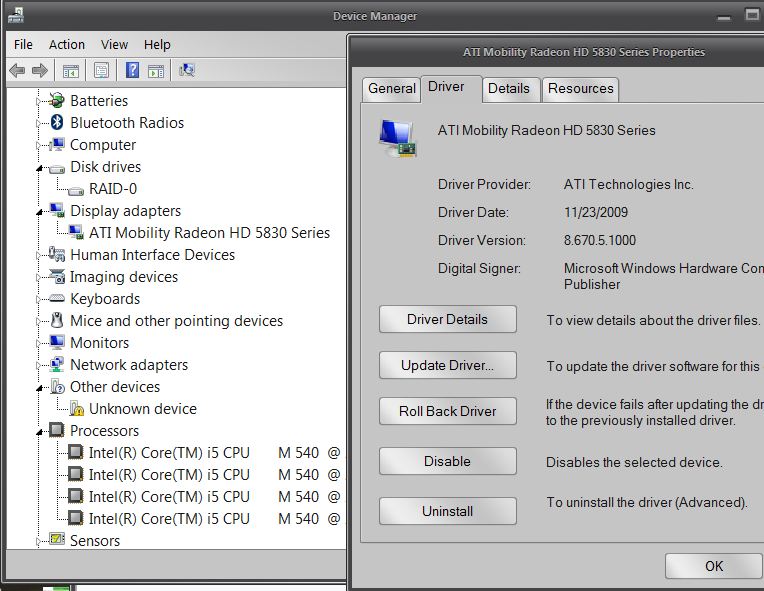Viewport: 764px width, 591px height.
Task: Click the Network adapters icon
Action: click(x=57, y=364)
